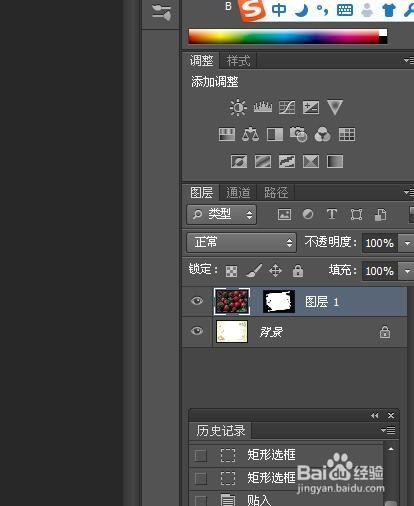Image resolution: width=414 pixels, height=506 pixels.
Task: Add a Posterize adjustment layer
Action: pyautogui.click(x=263, y=162)
